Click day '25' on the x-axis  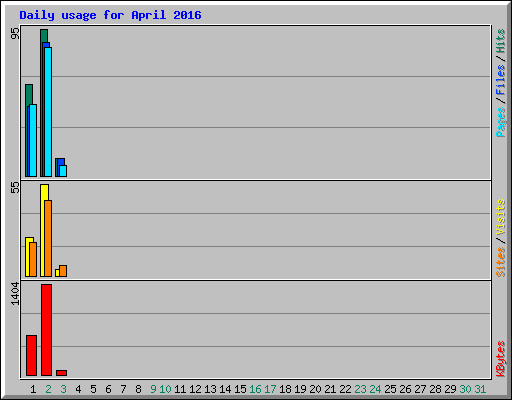tap(390, 389)
